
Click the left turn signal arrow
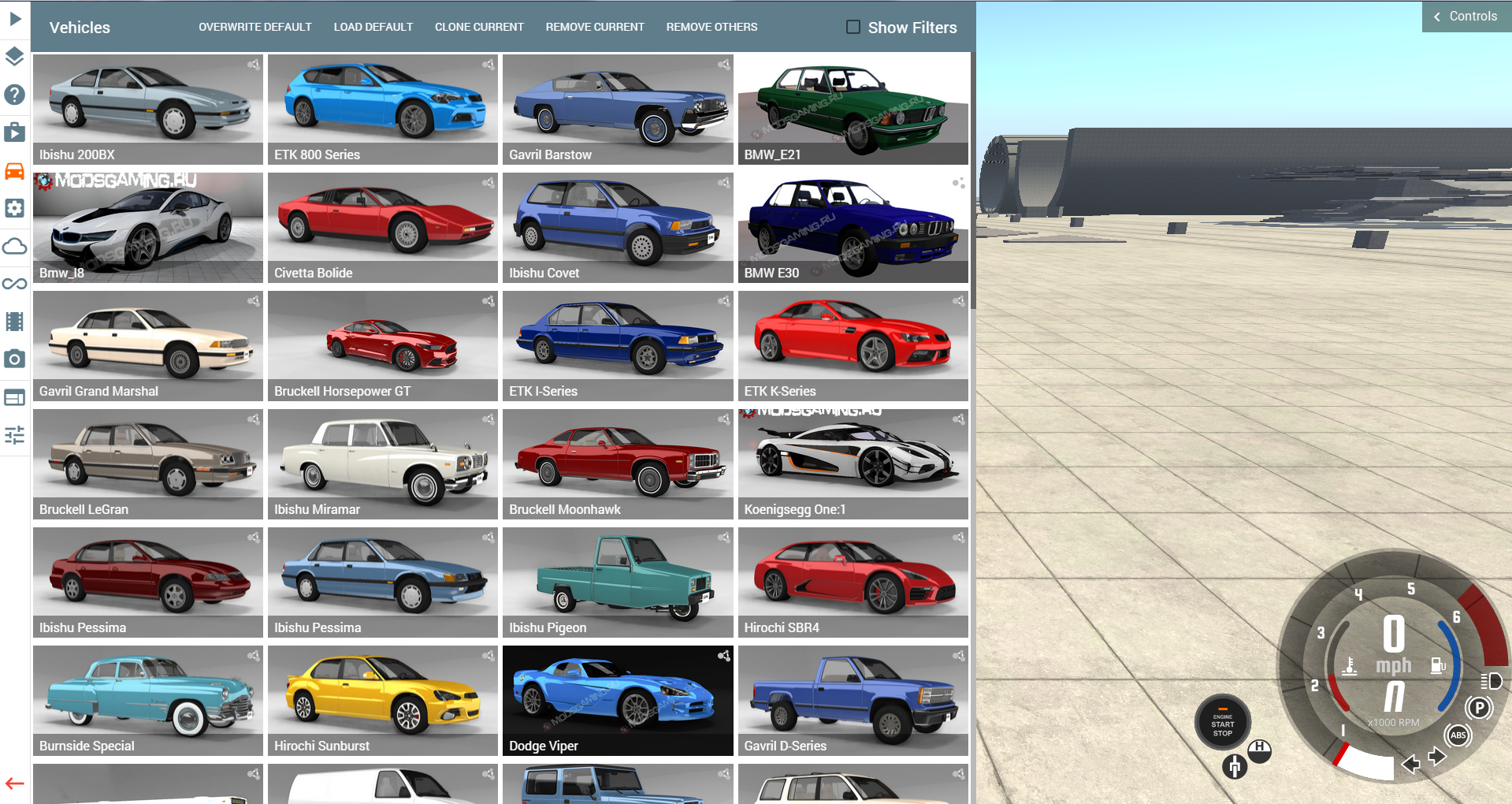(1410, 763)
